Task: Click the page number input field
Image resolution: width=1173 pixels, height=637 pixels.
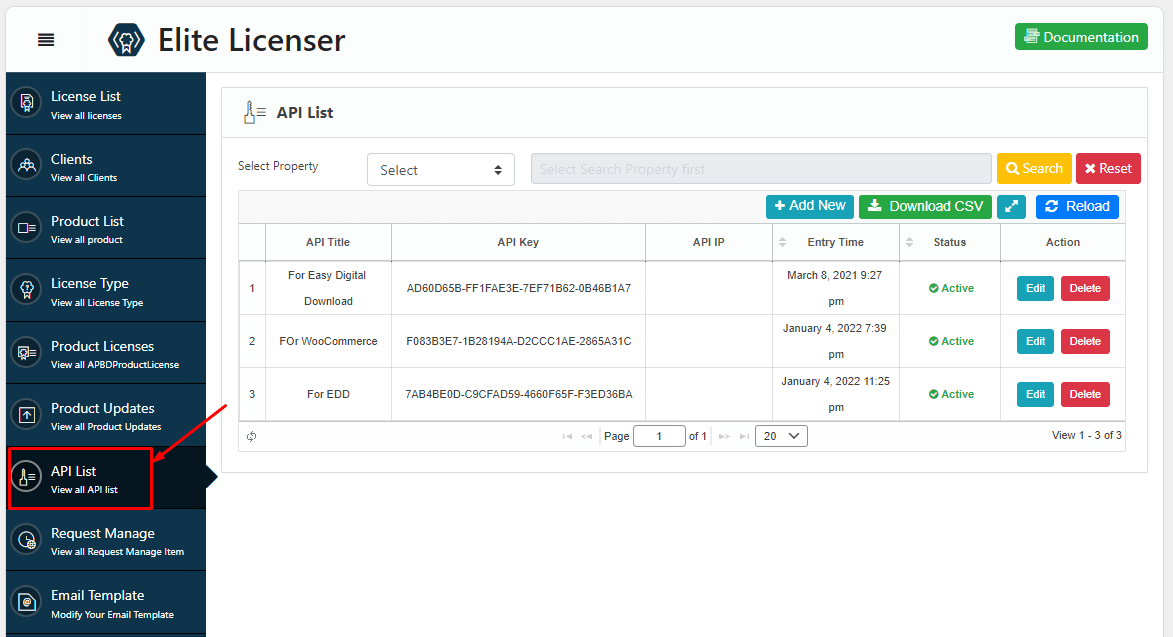Action: click(x=659, y=435)
